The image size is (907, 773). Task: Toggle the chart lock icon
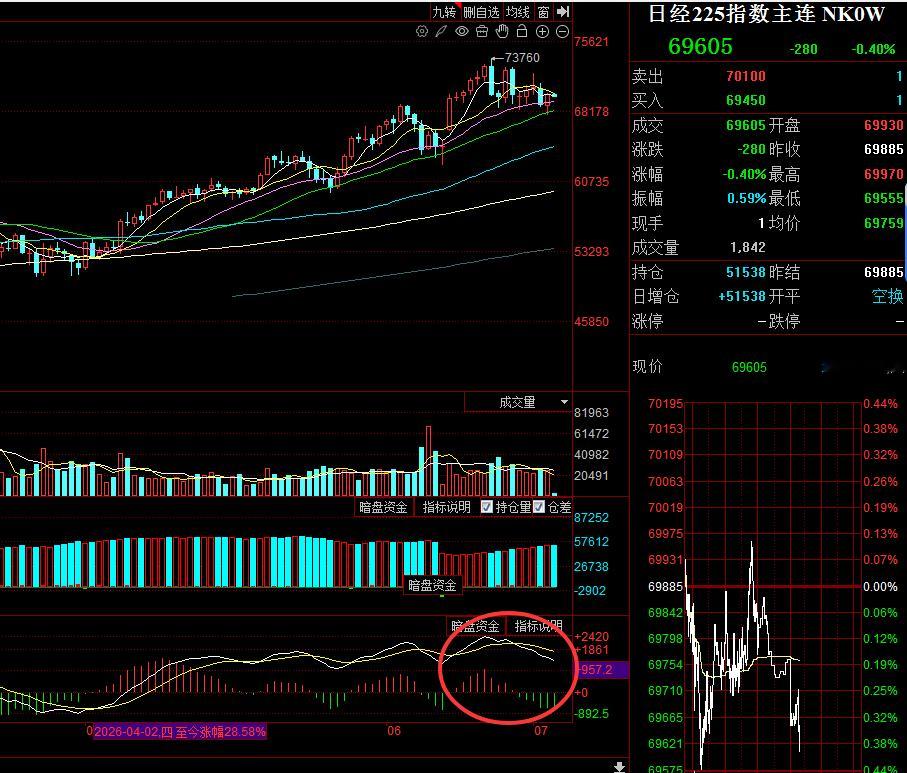coord(522,31)
